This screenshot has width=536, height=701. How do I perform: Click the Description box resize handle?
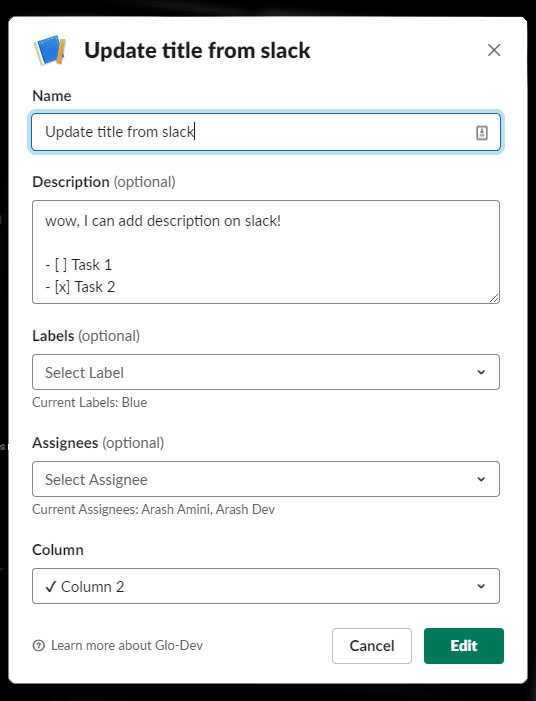coord(494,298)
